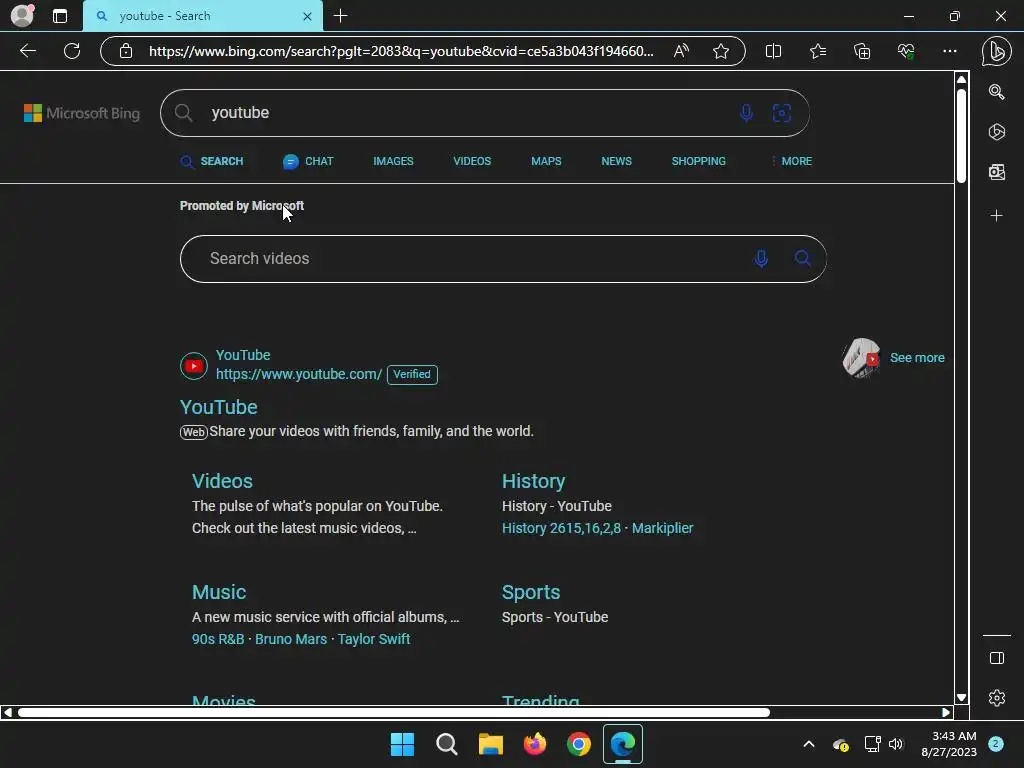1024x768 pixels.
Task: Click the red YouTube favicon
Action: pos(193,366)
